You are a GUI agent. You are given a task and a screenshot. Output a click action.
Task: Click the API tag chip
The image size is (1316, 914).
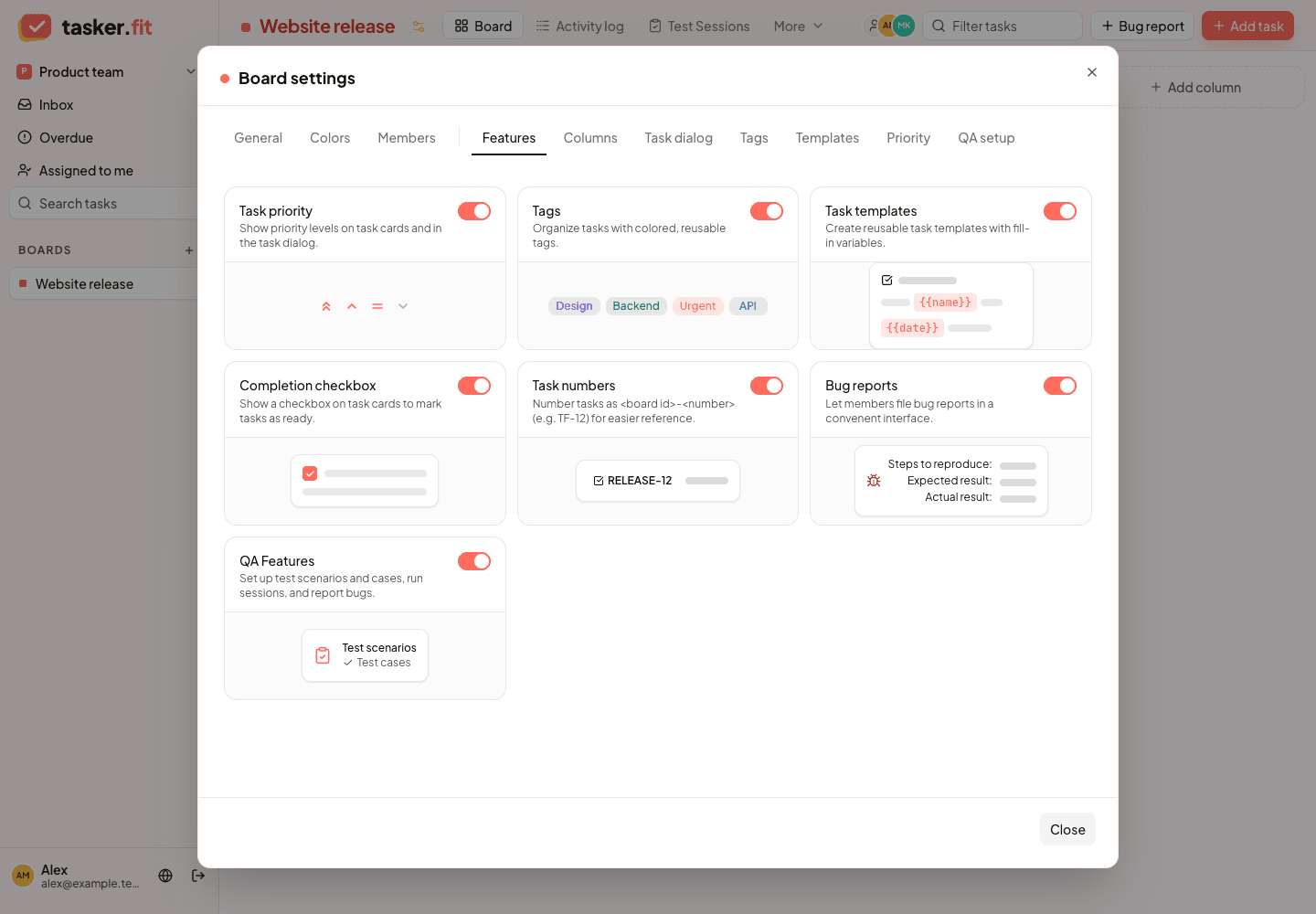[748, 306]
